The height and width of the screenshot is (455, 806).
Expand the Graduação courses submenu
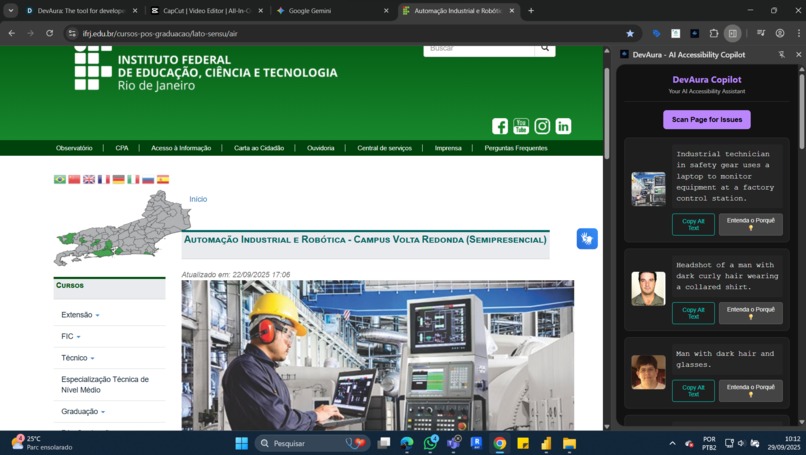point(83,411)
